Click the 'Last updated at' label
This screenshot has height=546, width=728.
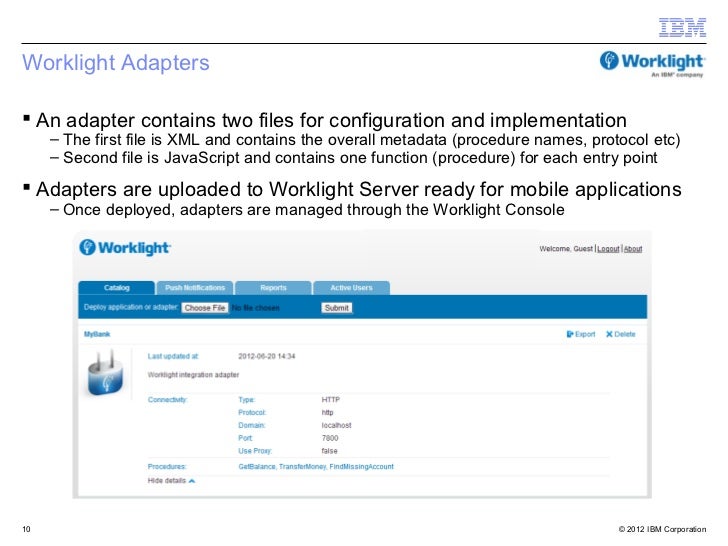point(173,357)
